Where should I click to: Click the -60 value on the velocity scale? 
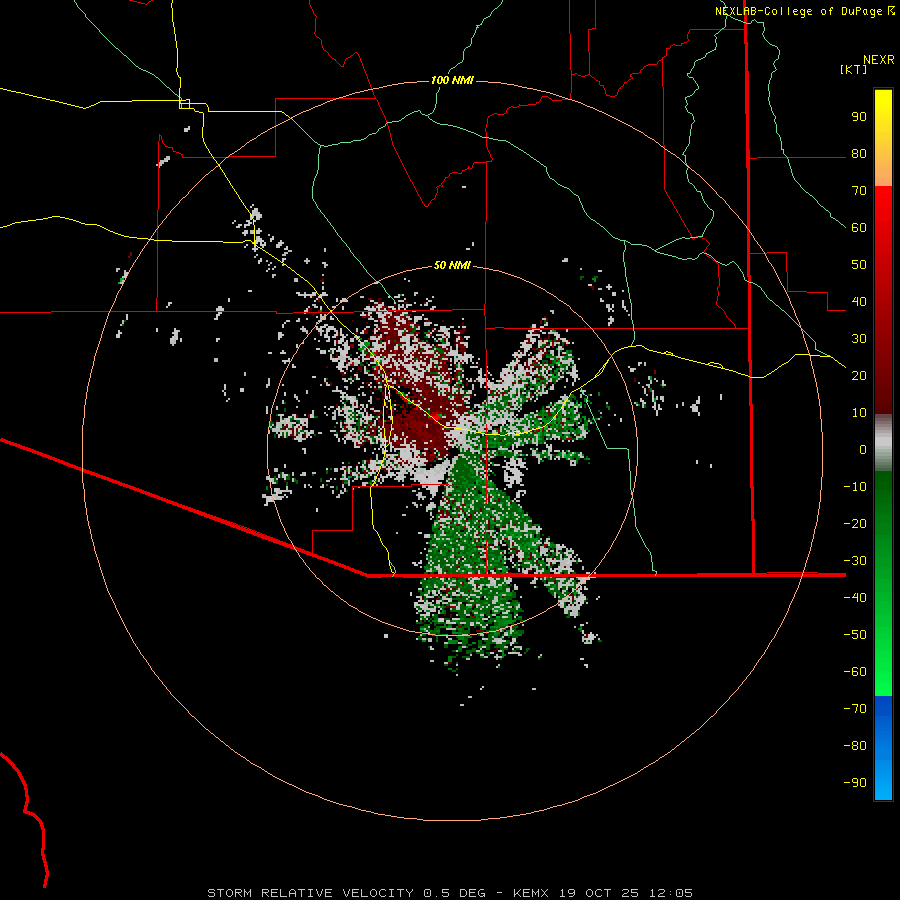point(855,672)
